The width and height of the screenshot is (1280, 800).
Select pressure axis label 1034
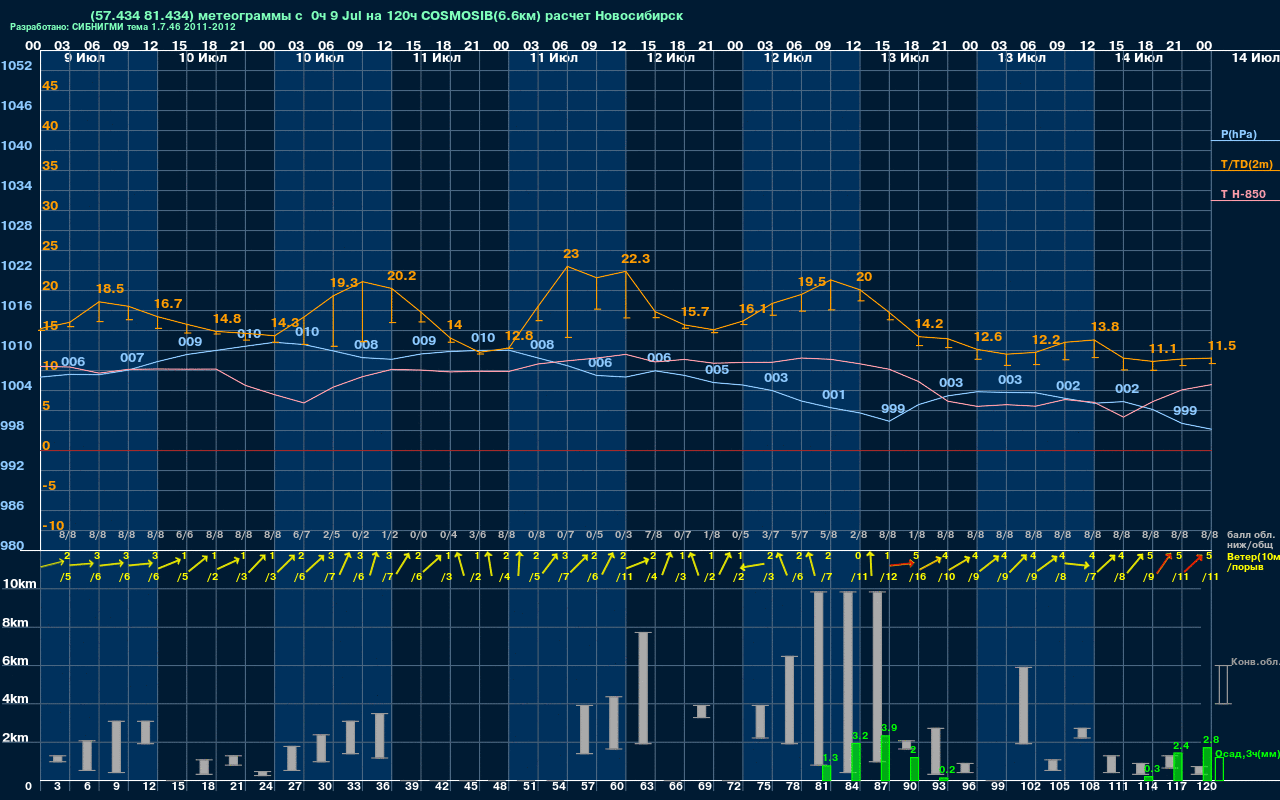15,186
